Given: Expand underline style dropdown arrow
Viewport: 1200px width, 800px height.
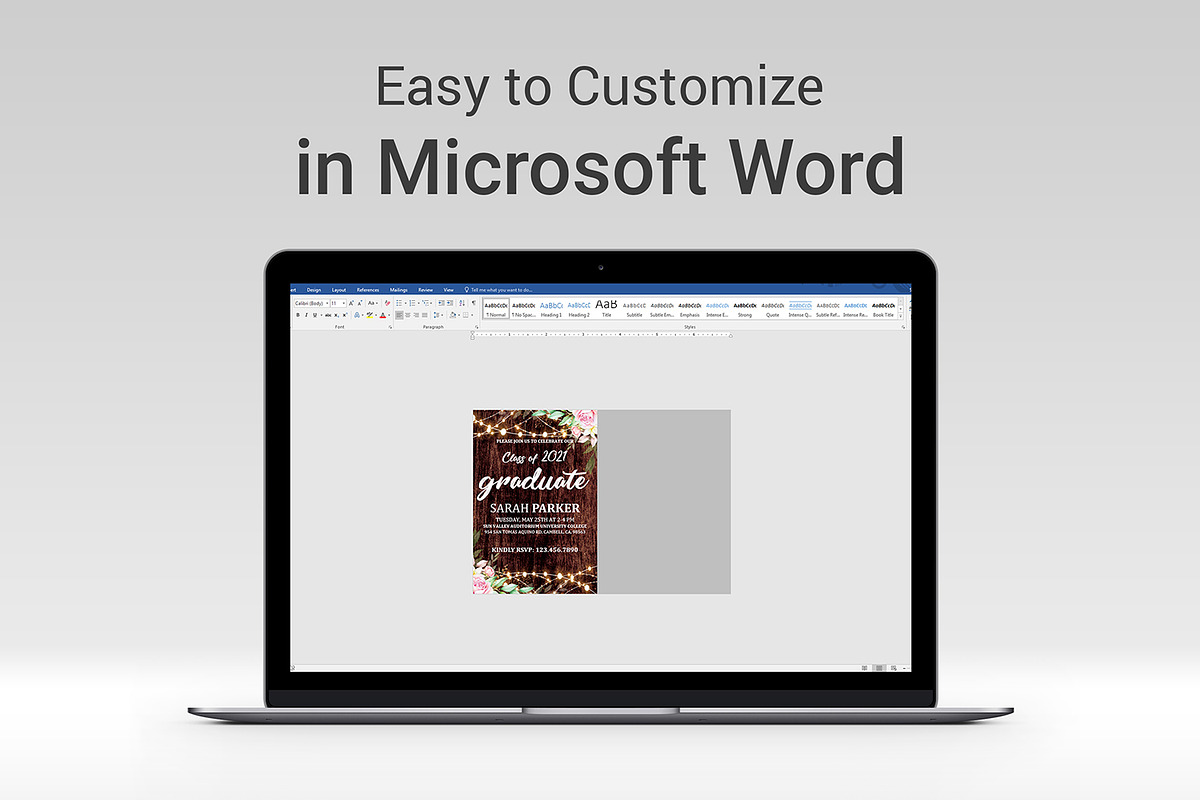Looking at the screenshot, I should point(321,315).
